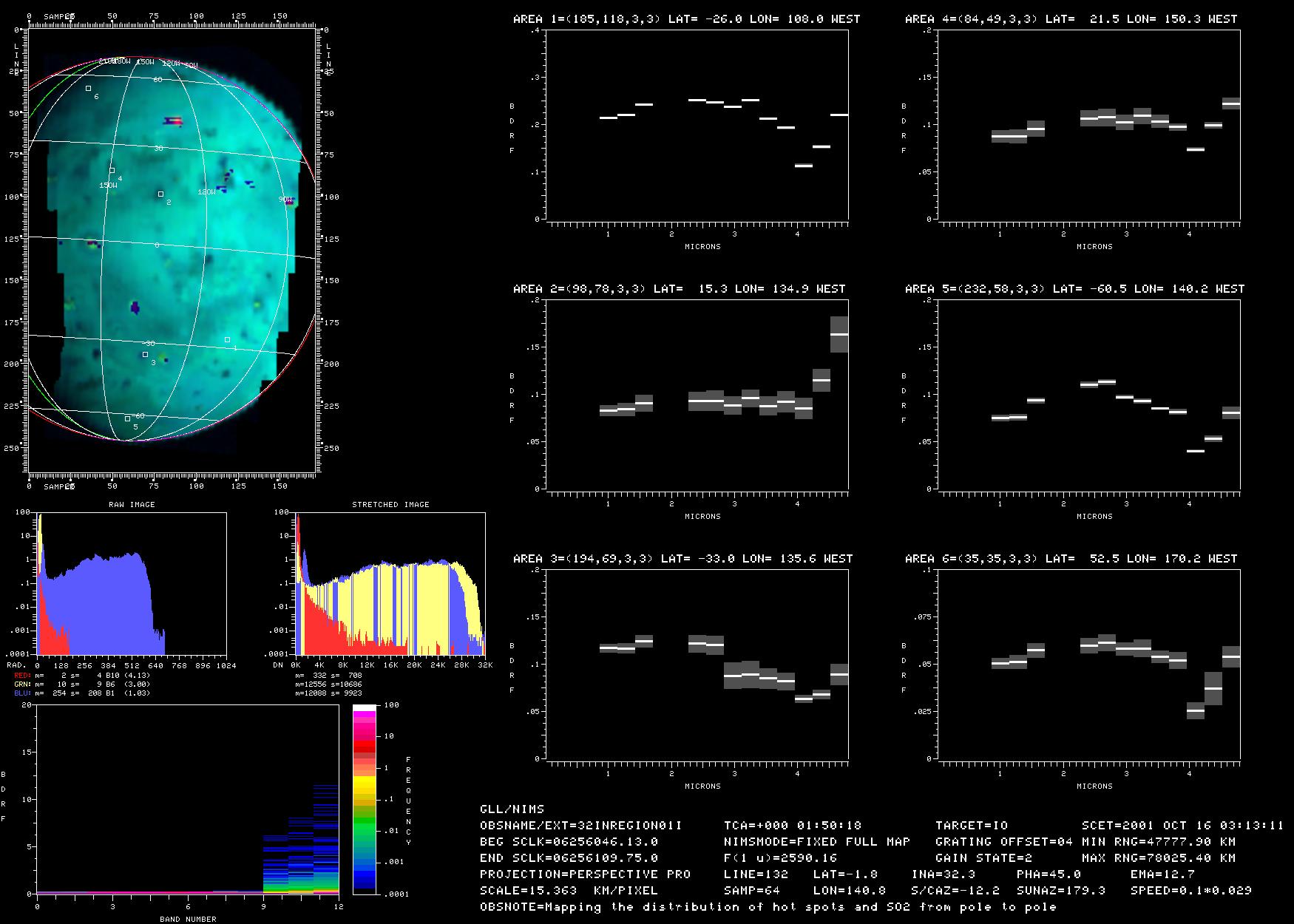The height and width of the screenshot is (924, 1294).
Task: Click the Area 4 square marker near 150W
Action: pyautogui.click(x=112, y=171)
